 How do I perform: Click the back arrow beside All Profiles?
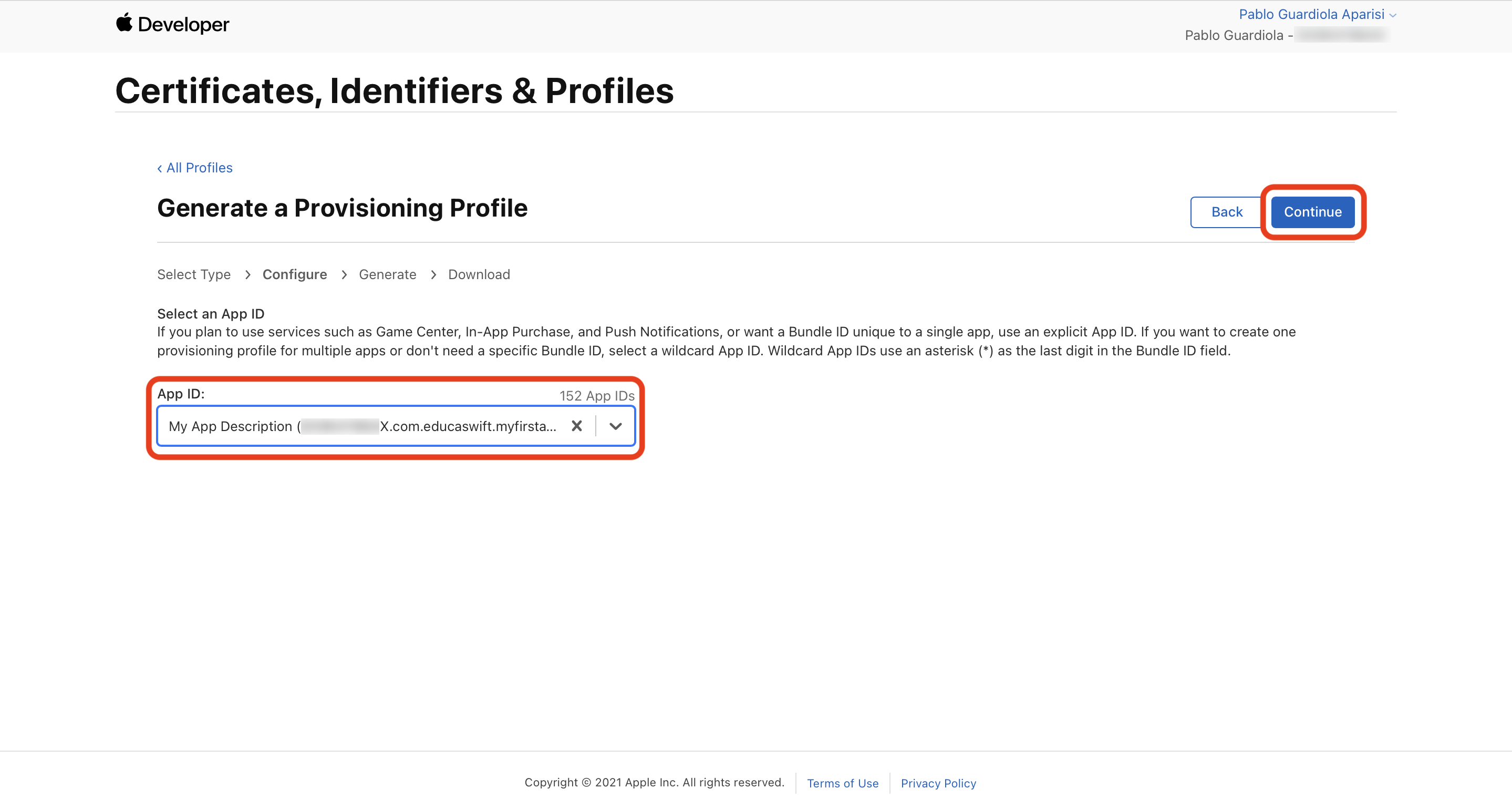(160, 169)
